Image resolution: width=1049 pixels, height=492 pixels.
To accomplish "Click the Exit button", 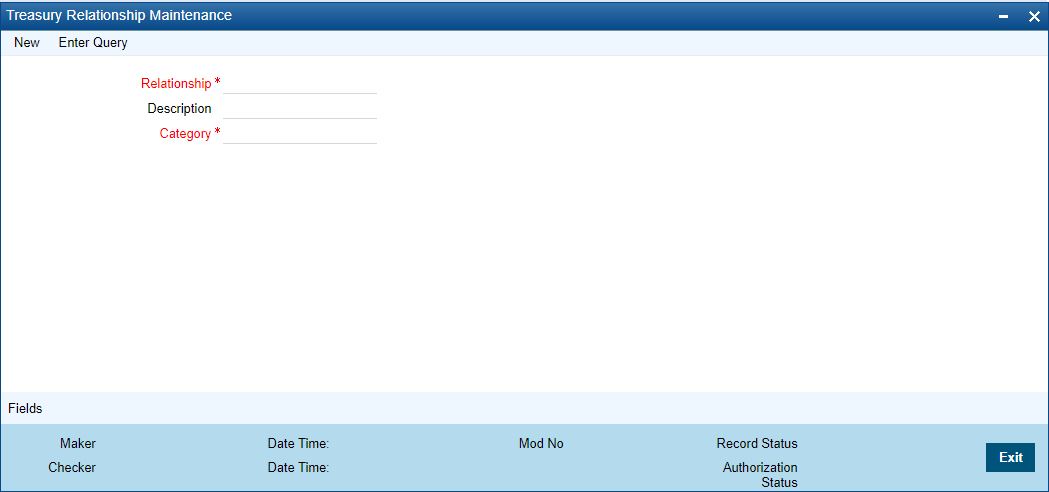I will [1010, 457].
